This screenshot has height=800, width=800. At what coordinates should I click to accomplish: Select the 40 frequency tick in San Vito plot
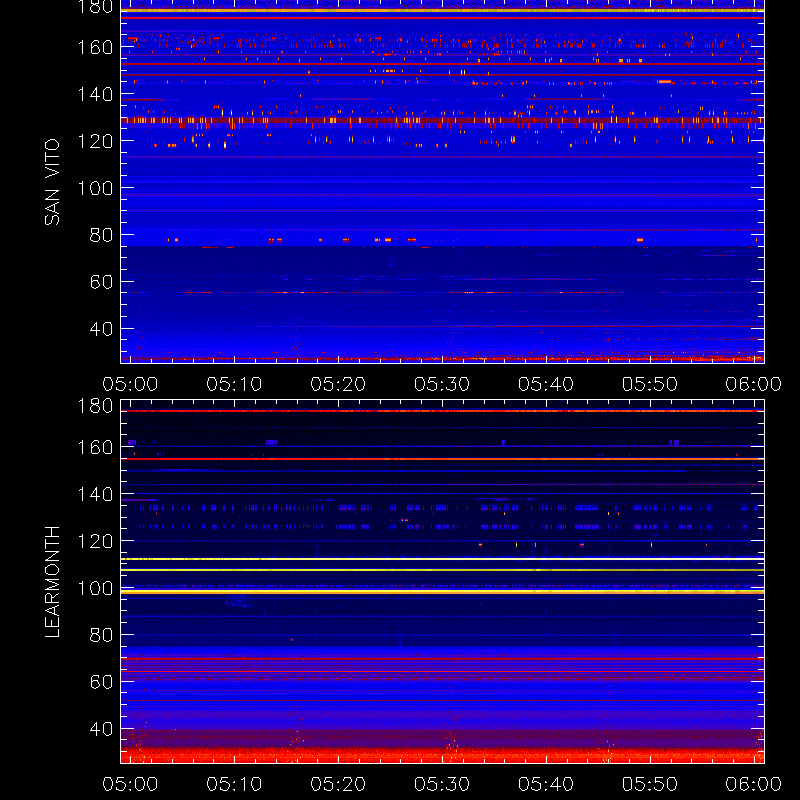101,329
